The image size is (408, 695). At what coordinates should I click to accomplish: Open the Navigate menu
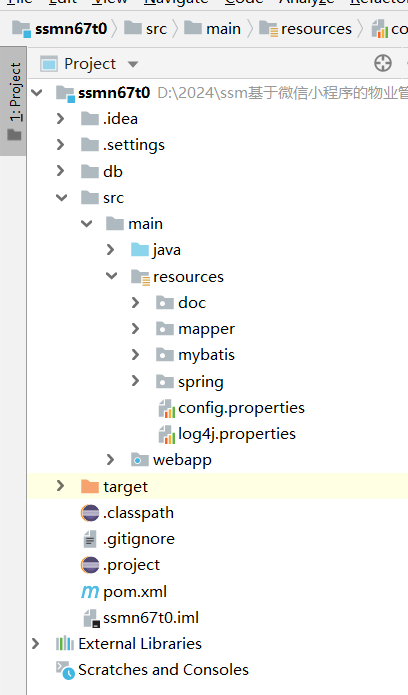coord(176,3)
